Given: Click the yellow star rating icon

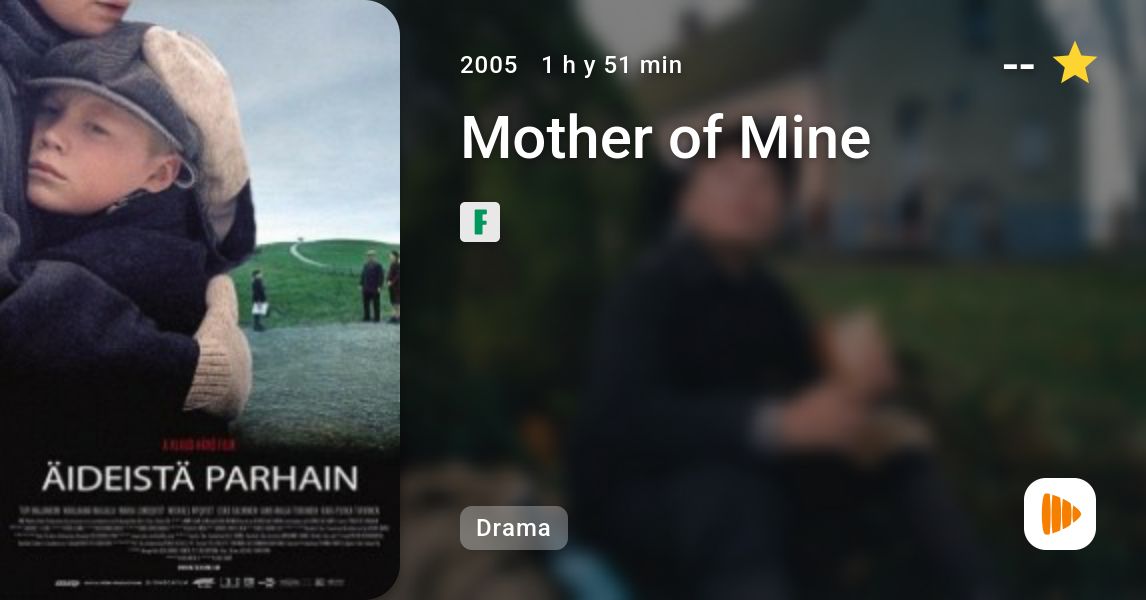Looking at the screenshot, I should point(1074,64).
